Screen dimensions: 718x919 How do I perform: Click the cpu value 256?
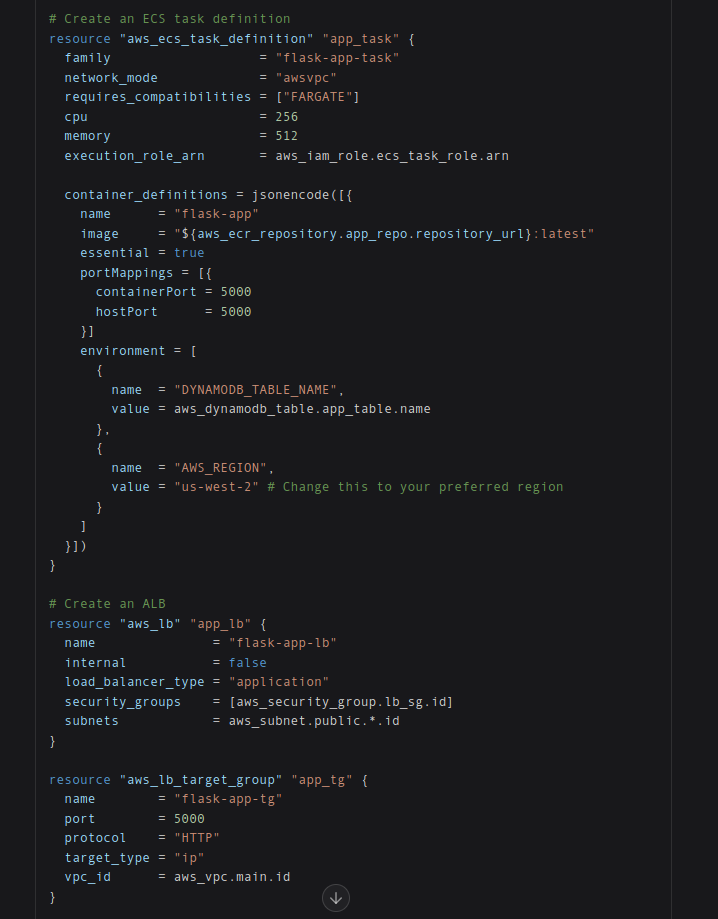click(x=271, y=116)
